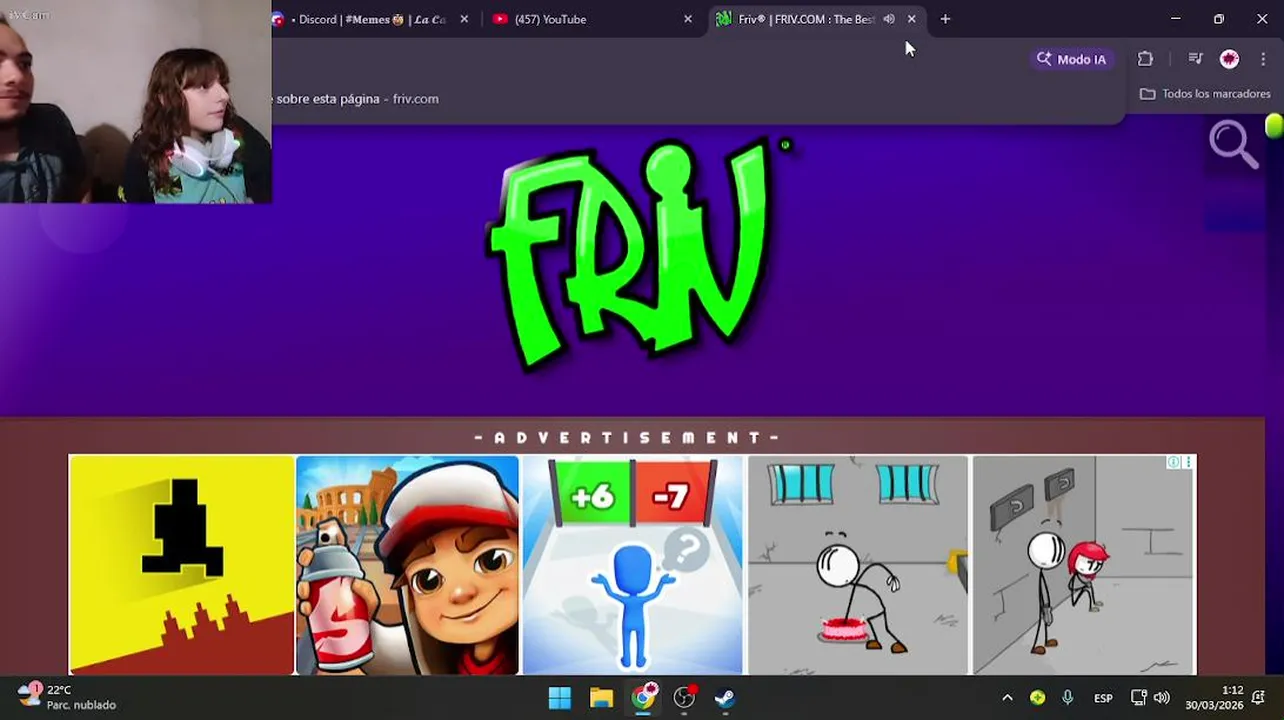Image resolution: width=1284 pixels, height=720 pixels.
Task: Launch File Explorer from the taskbar
Action: tap(601, 698)
